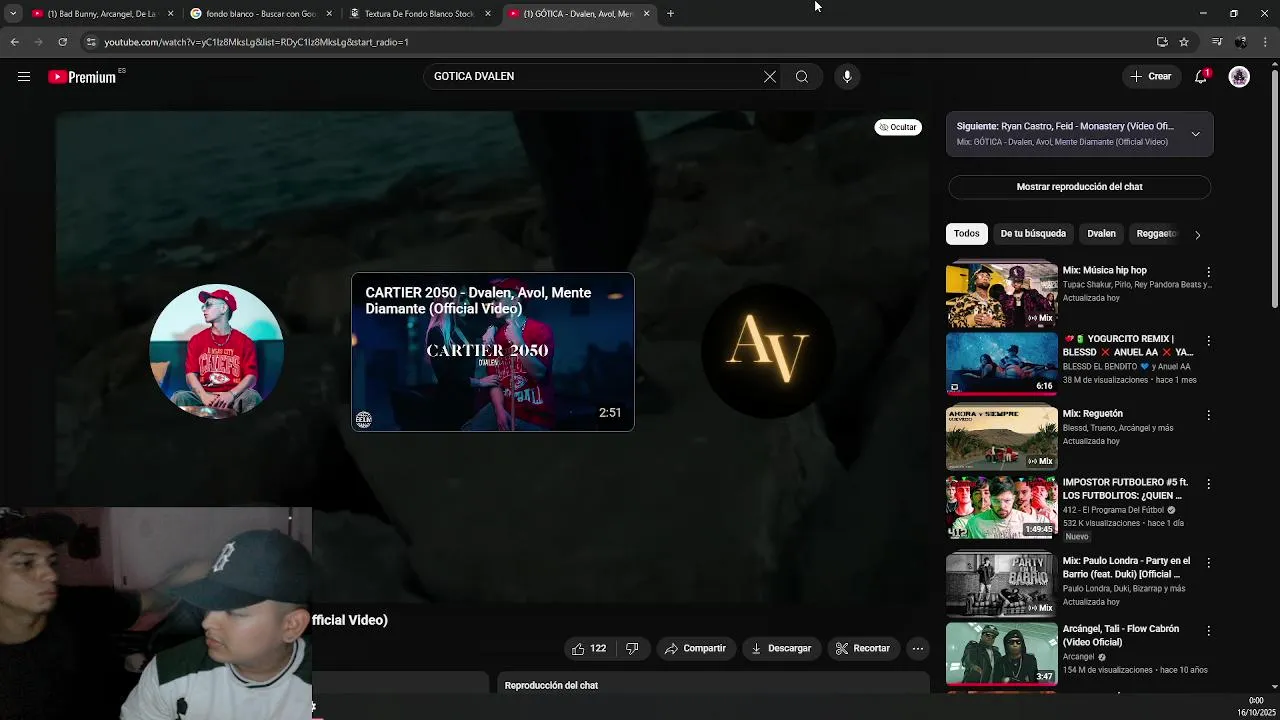Screen dimensions: 1280x720
Task: Open options for Mix: Música hip hop
Action: [x=1208, y=272]
